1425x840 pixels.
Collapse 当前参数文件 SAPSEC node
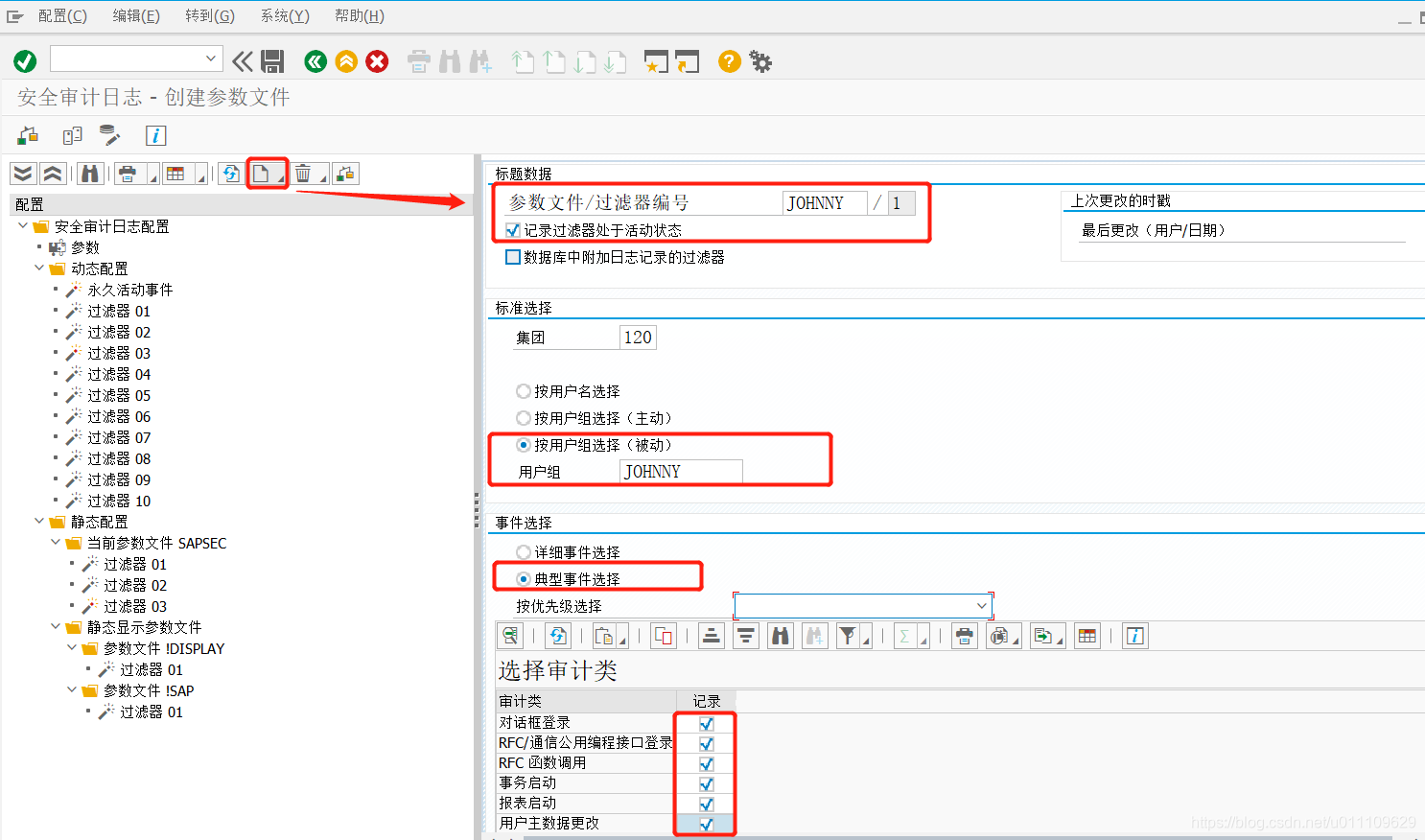[56, 543]
